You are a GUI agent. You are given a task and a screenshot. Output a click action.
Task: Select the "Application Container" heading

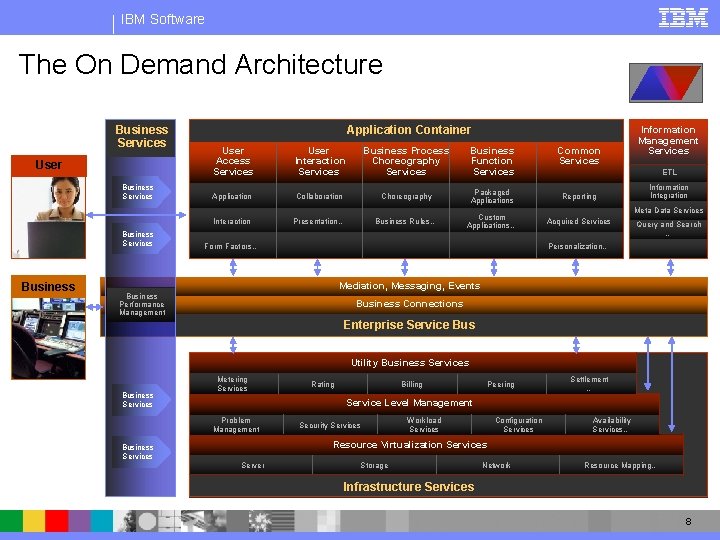[x=408, y=130]
